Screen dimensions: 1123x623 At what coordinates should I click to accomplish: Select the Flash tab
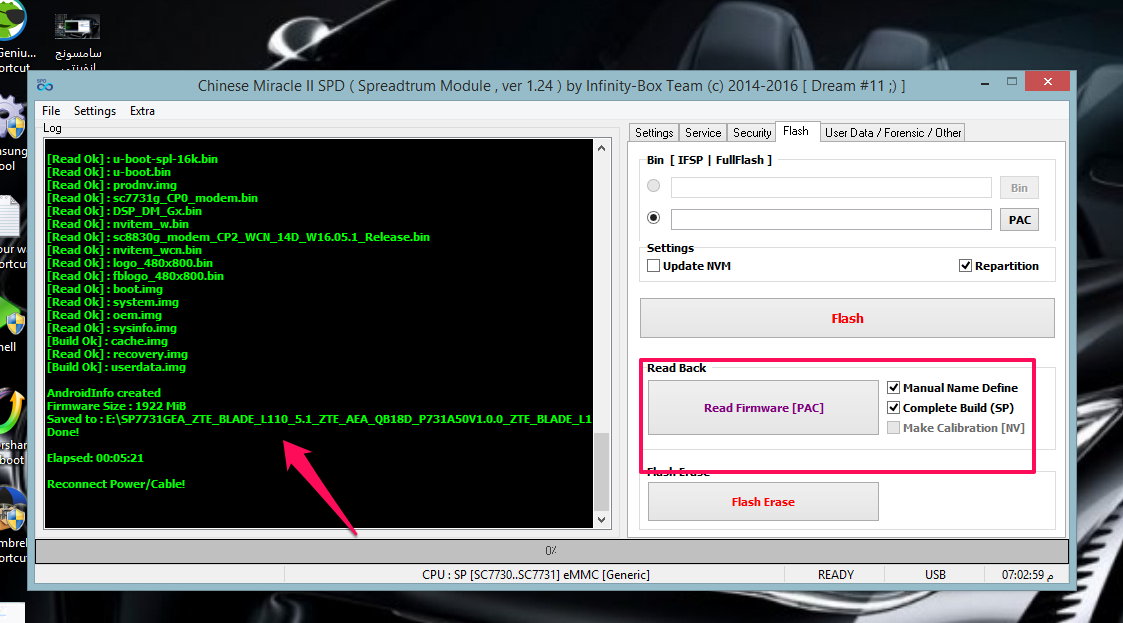click(x=796, y=131)
